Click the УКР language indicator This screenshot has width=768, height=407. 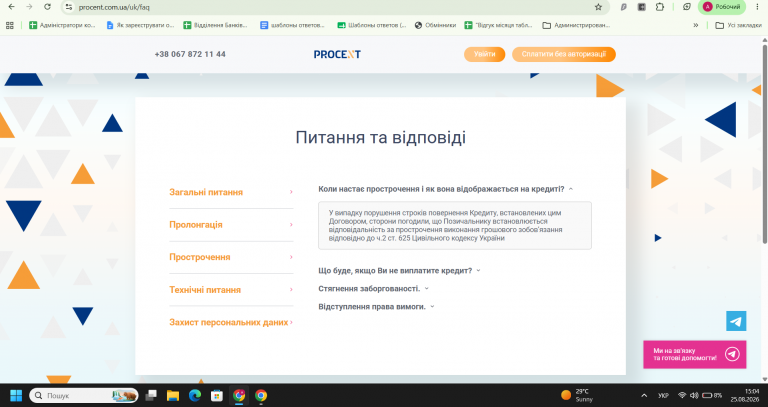663,395
